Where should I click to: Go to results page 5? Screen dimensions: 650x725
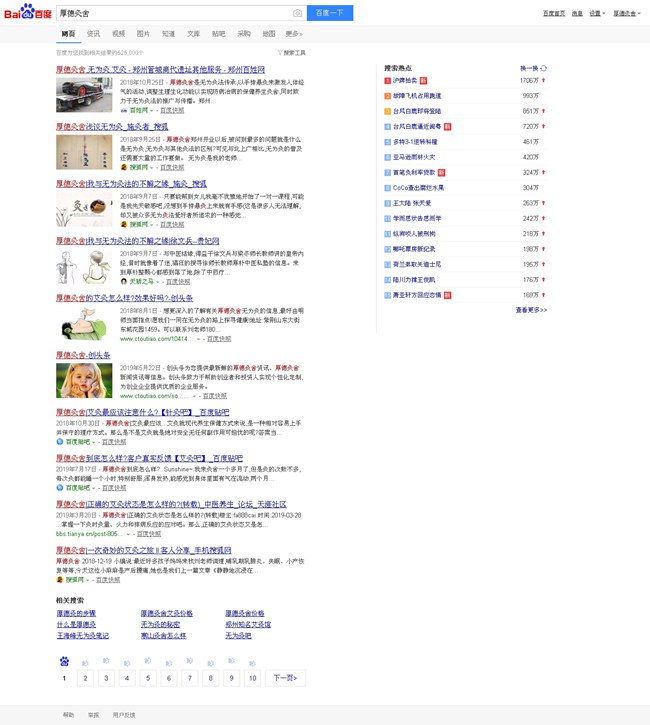tap(148, 678)
